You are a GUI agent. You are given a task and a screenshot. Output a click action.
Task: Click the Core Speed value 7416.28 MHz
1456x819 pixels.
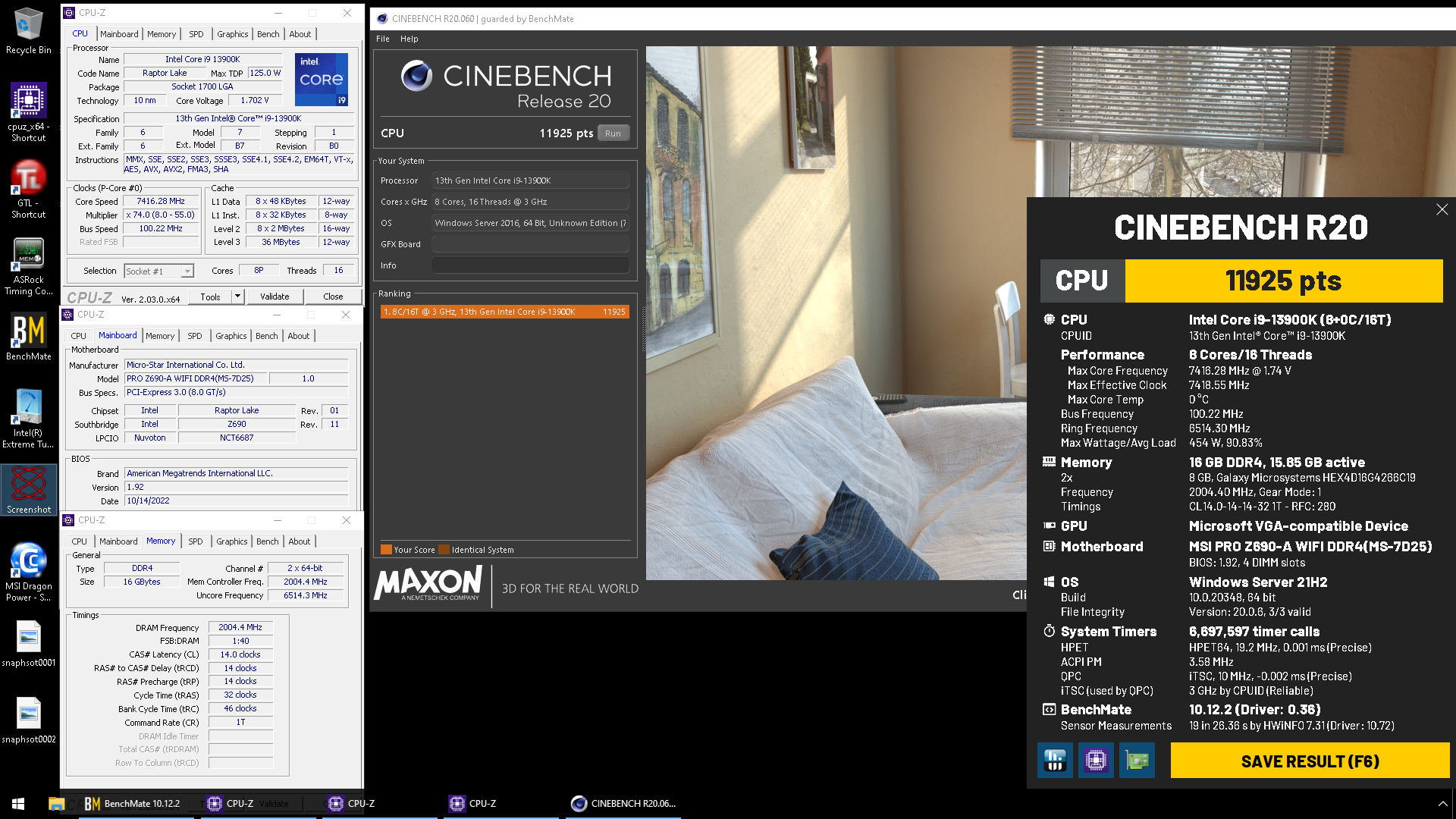[x=161, y=201]
